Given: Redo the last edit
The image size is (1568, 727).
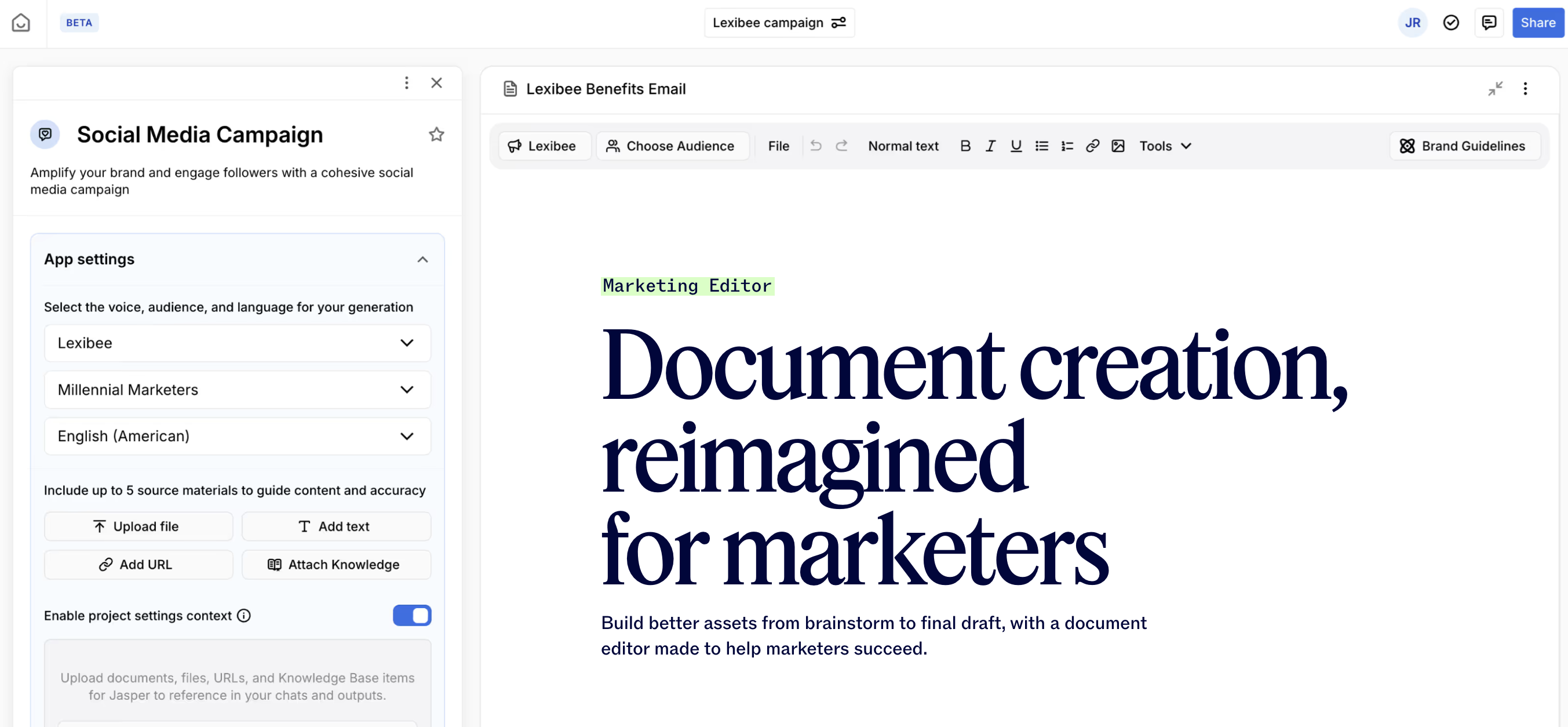Looking at the screenshot, I should pos(842,146).
